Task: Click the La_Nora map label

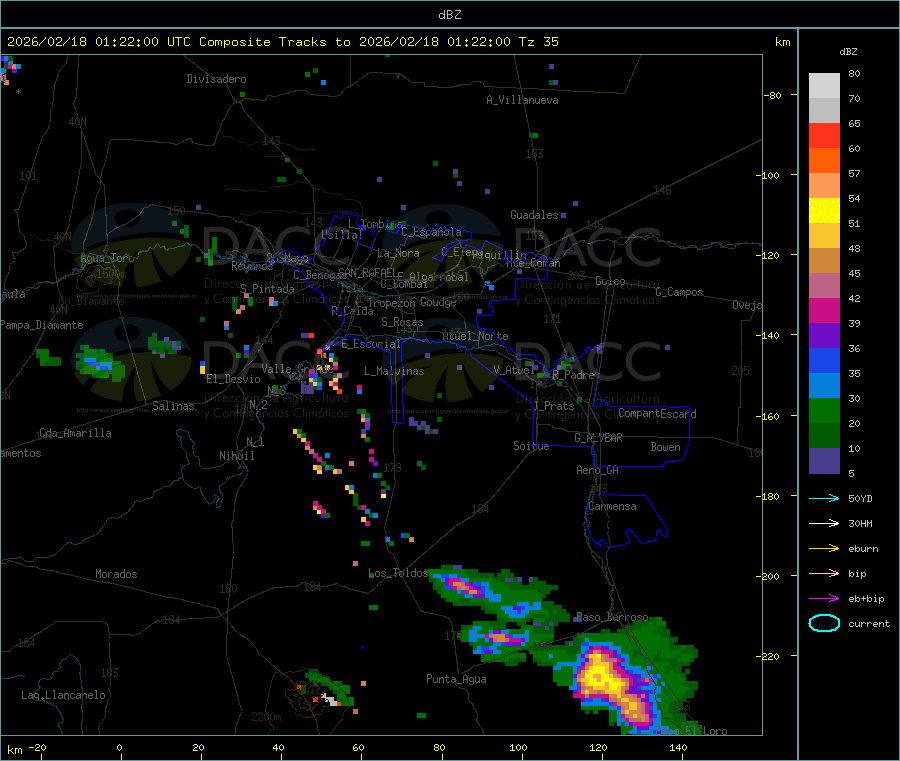Action: click(x=398, y=253)
